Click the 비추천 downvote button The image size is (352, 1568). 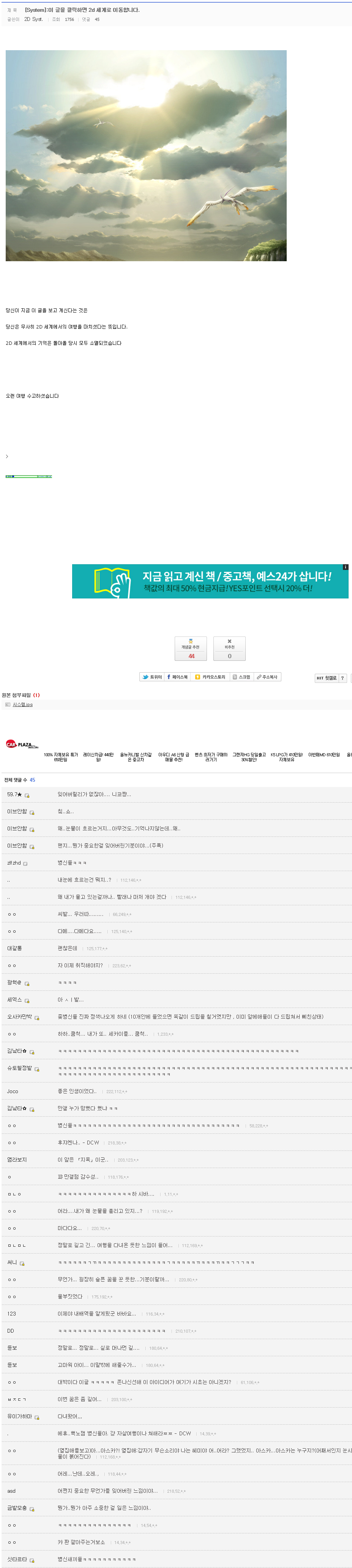[x=229, y=648]
